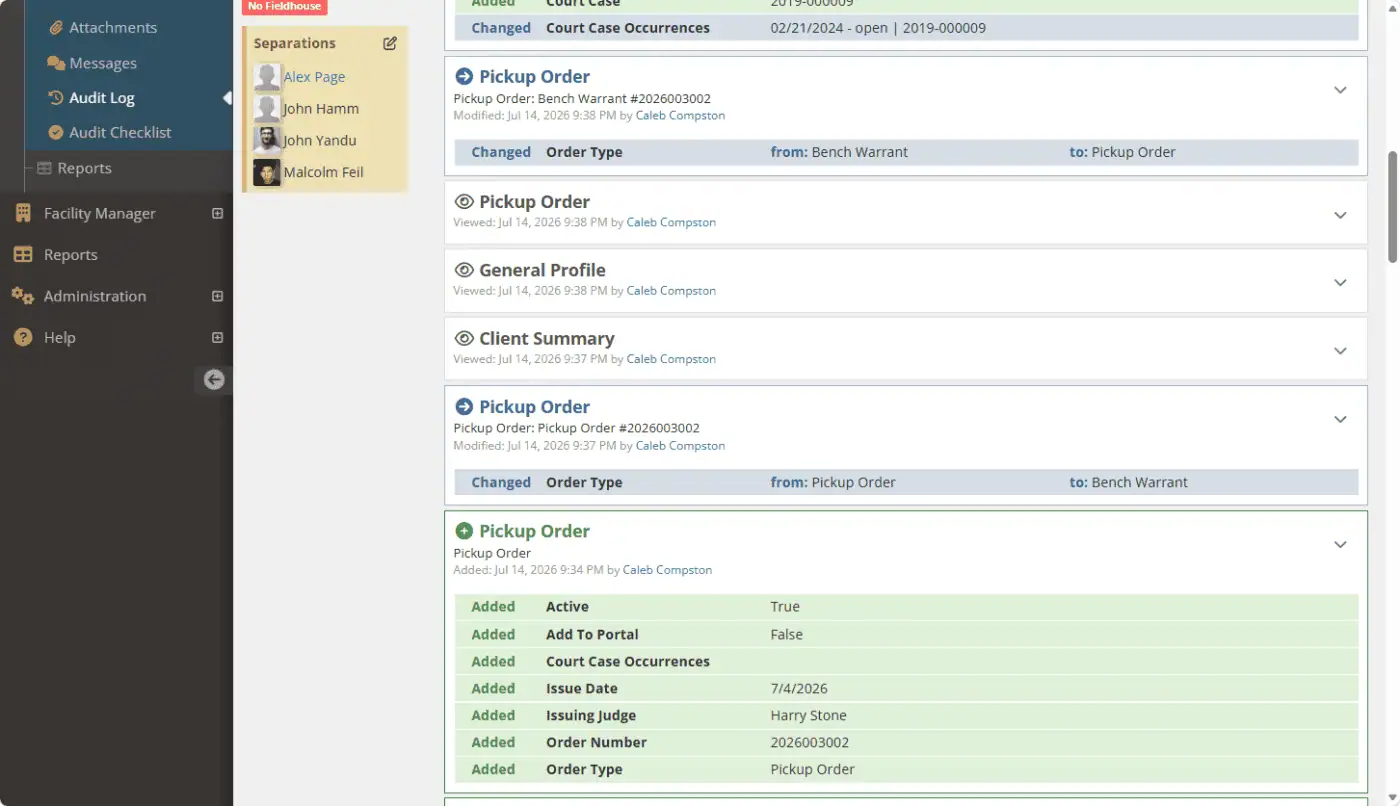
Task: Click Caleb Compston link on added Pickup Order entry
Action: coord(667,570)
